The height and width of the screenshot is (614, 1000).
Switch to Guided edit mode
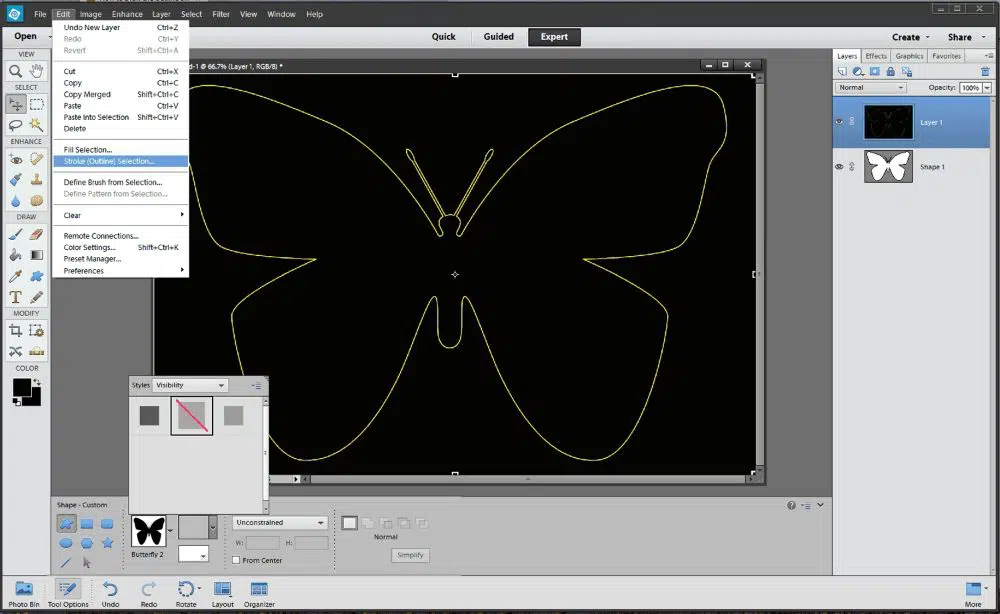[498, 37]
